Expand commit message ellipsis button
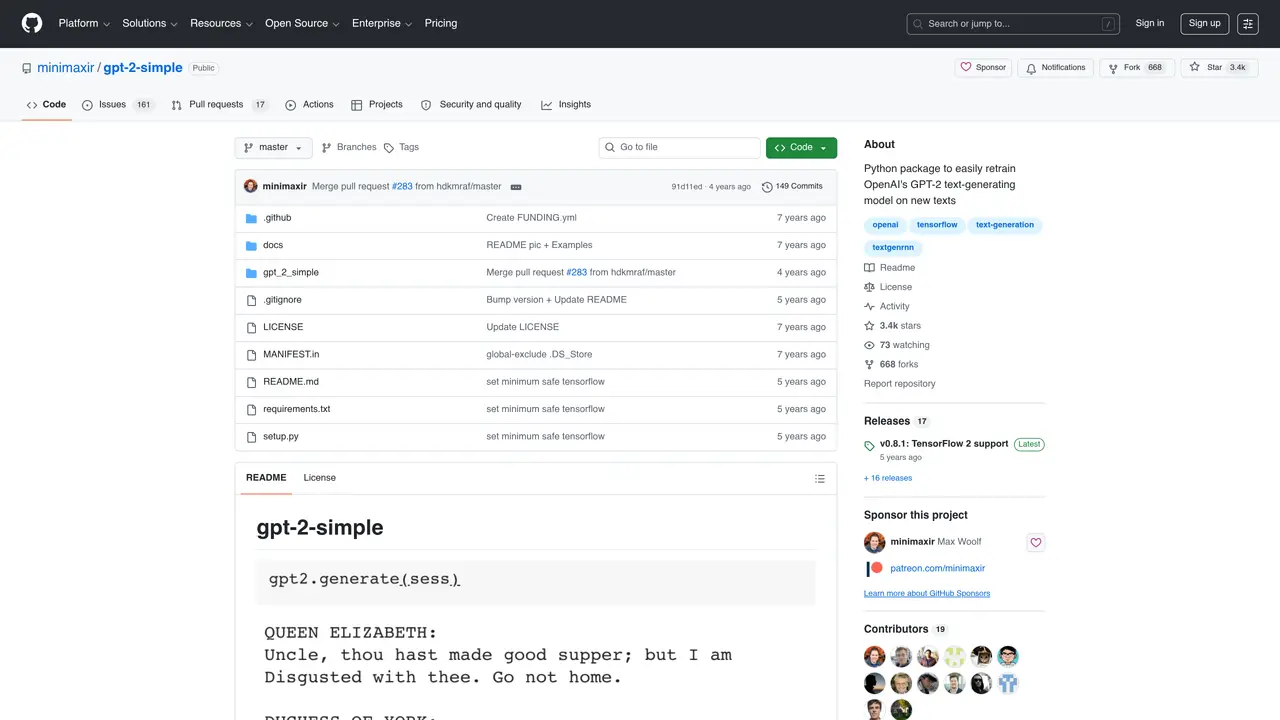This screenshot has width=1280, height=720. 516,187
